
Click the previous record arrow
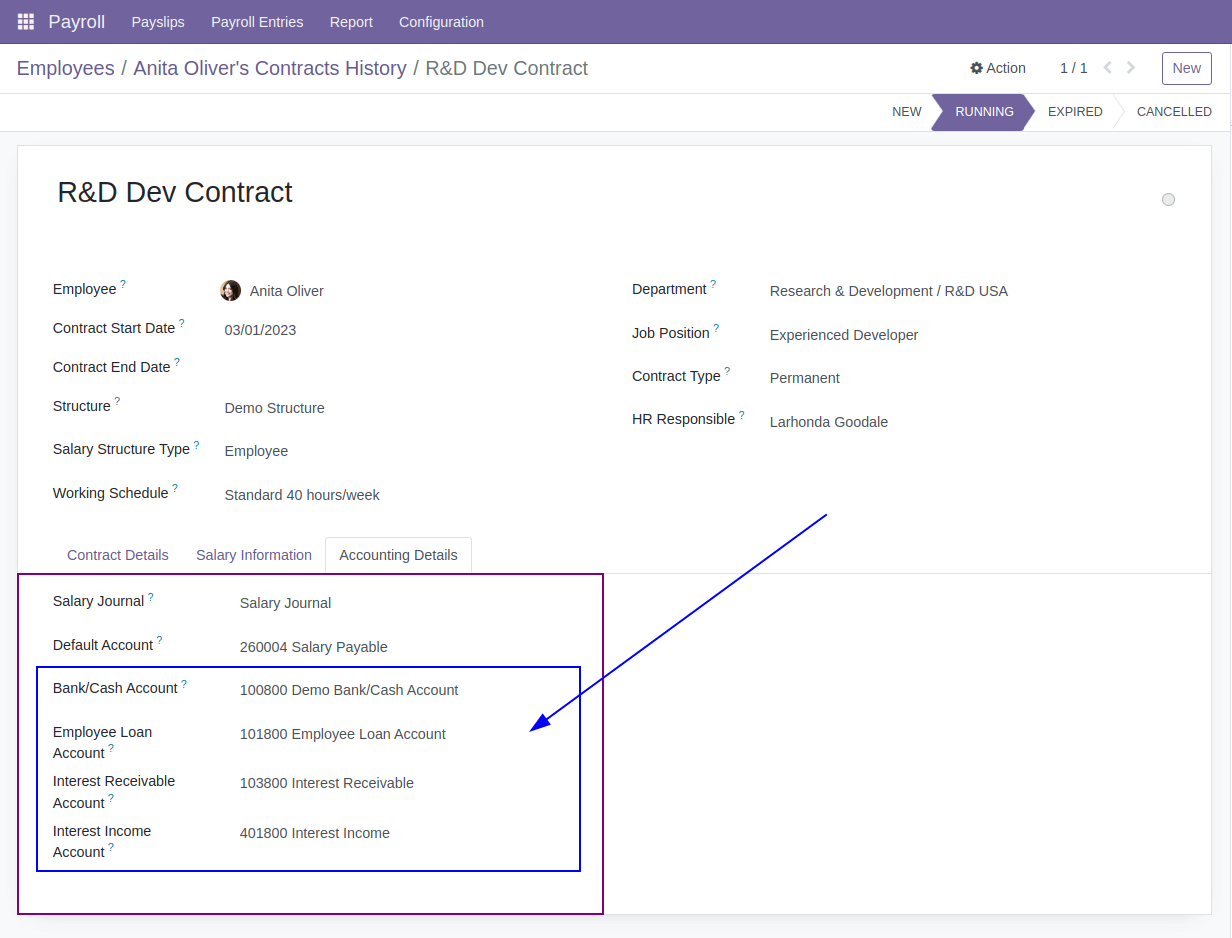(x=1107, y=68)
